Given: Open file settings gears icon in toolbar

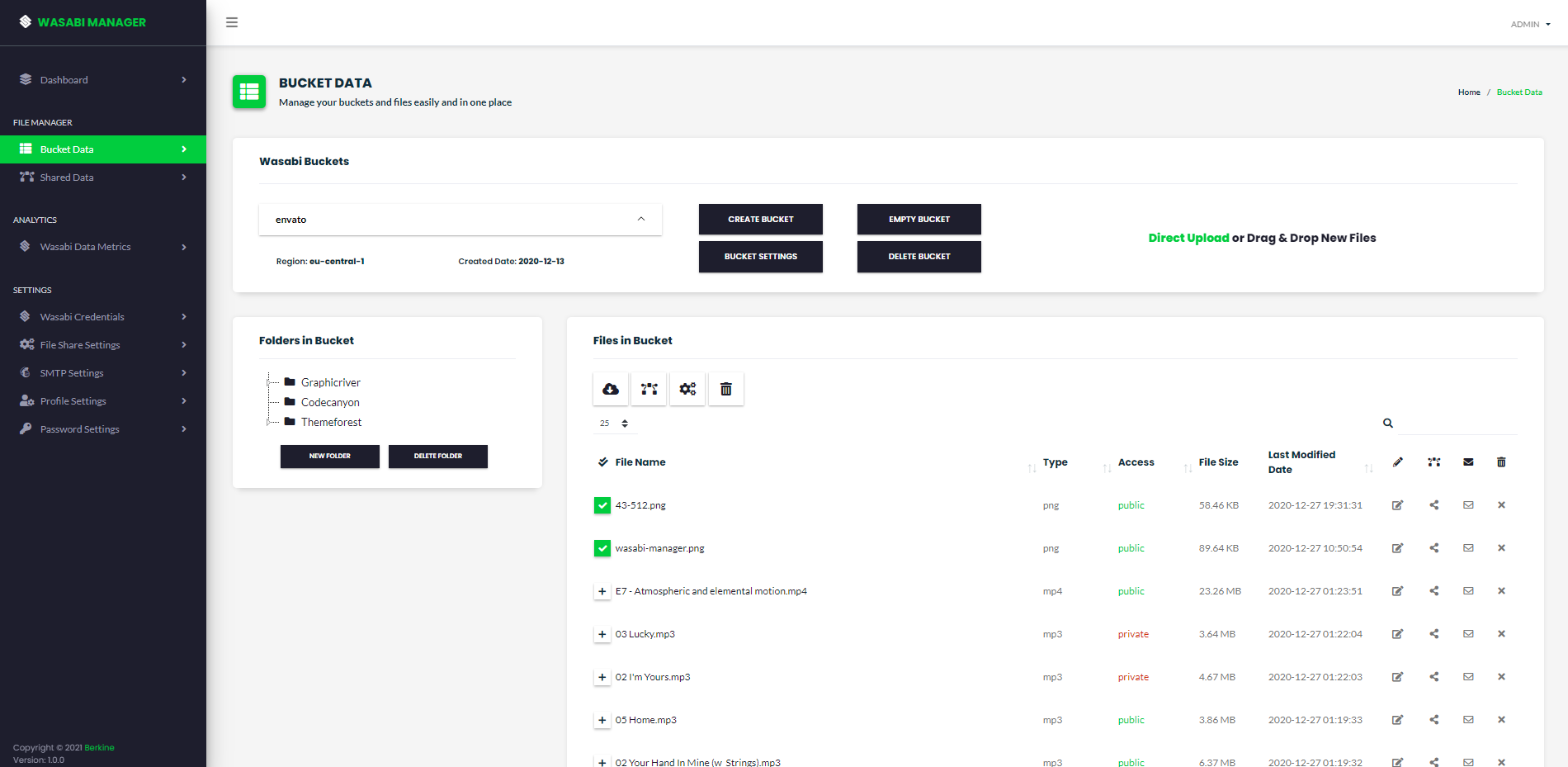Looking at the screenshot, I should coord(687,389).
